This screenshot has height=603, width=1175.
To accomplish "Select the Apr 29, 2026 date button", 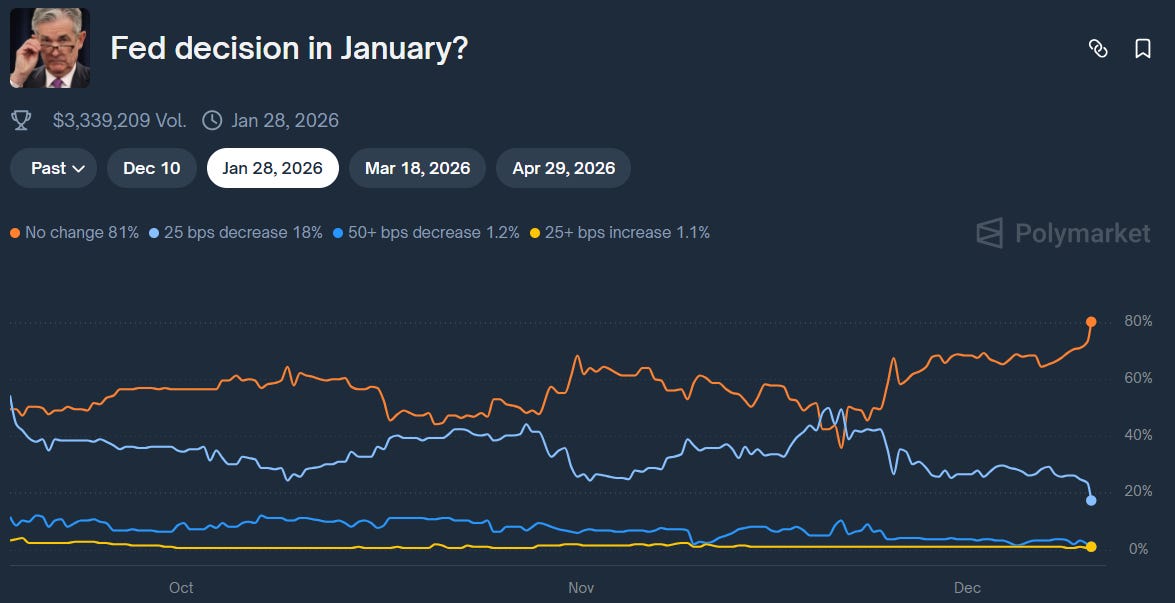I will tap(563, 168).
